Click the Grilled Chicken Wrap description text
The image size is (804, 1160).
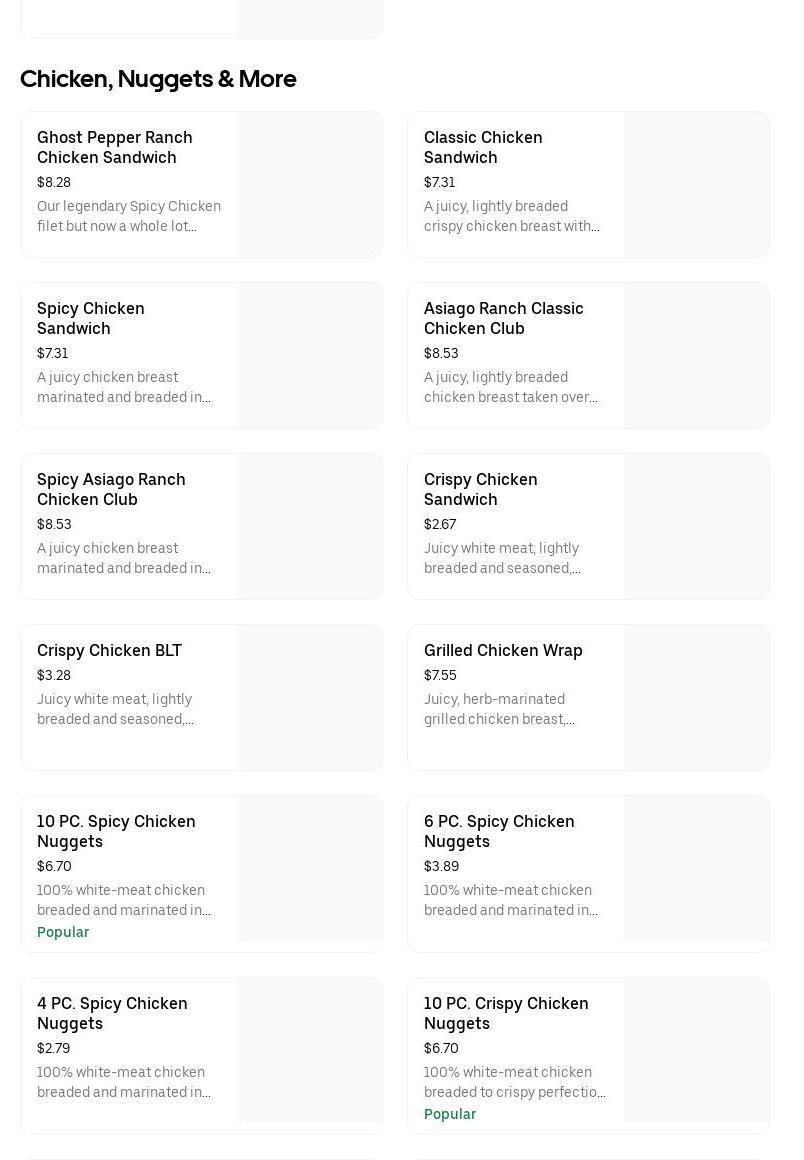(500, 709)
